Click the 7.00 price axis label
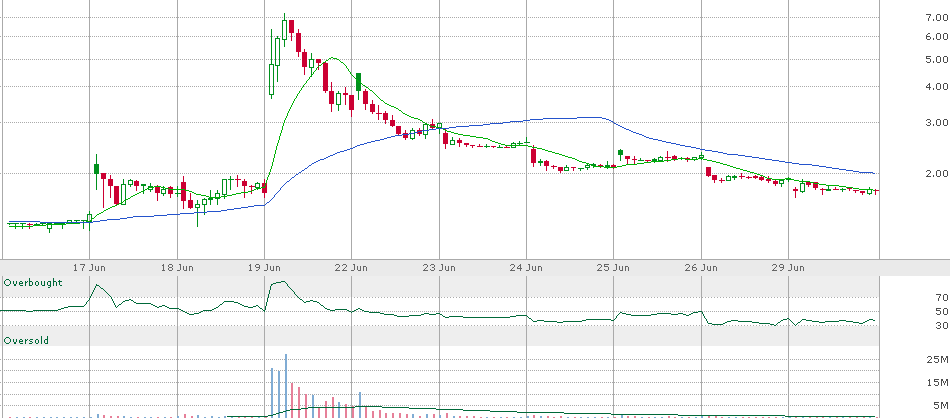This screenshot has height=418, width=950. point(937,18)
